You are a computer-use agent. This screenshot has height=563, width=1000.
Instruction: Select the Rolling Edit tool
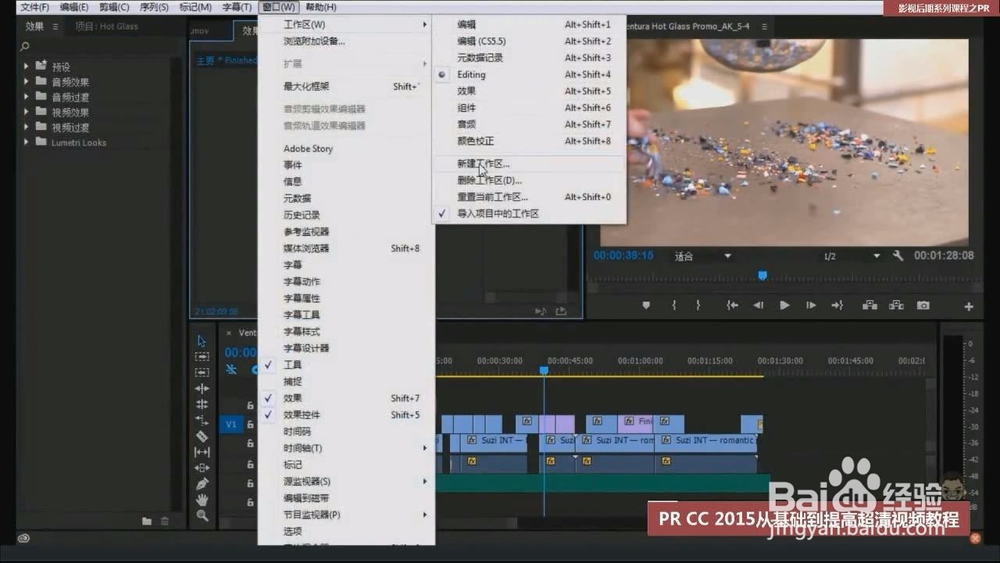coord(202,404)
